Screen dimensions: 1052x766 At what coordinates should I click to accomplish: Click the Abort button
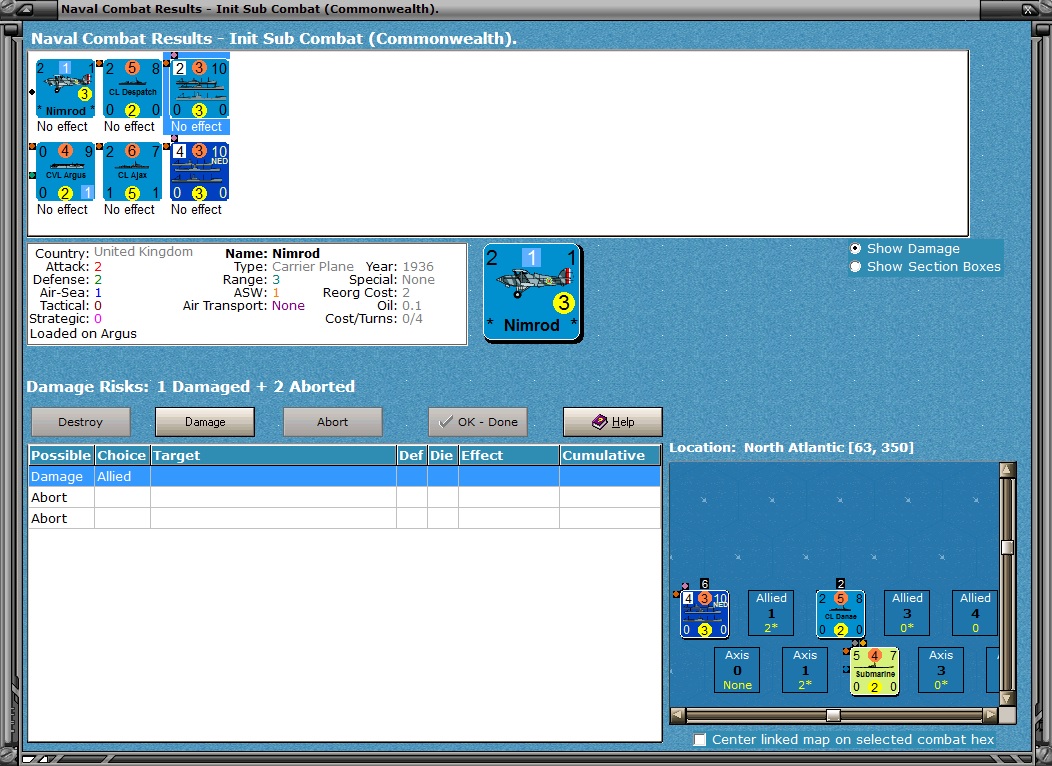333,422
